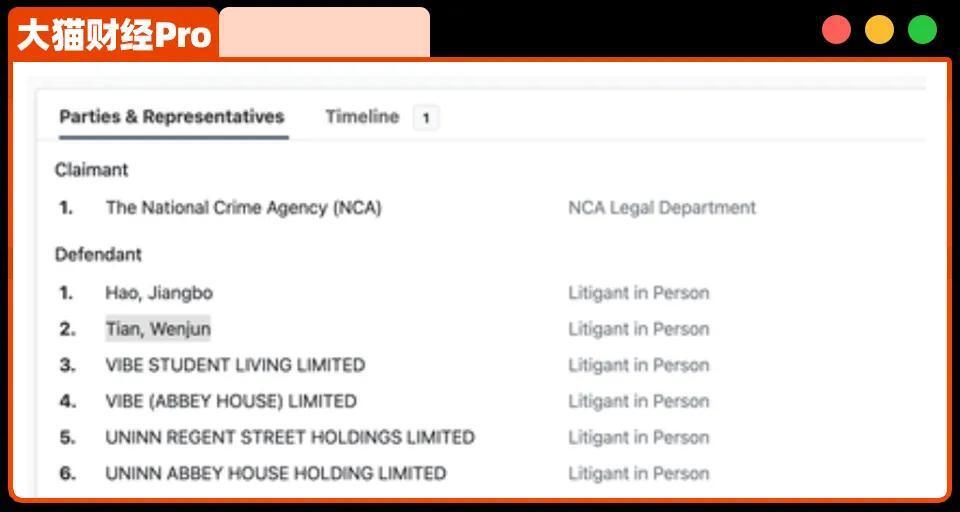Click highlighted name Tian, Wenjun
This screenshot has height=512, width=960.
pos(158,329)
